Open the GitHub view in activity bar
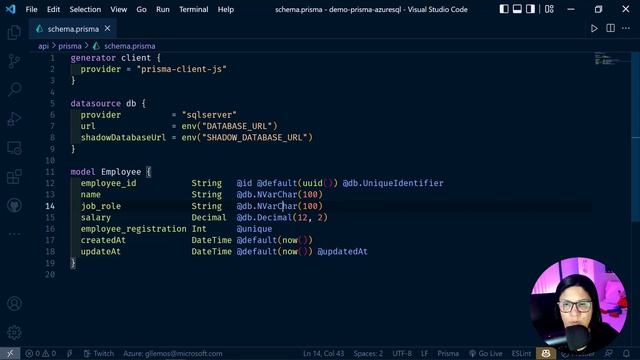 point(14,205)
